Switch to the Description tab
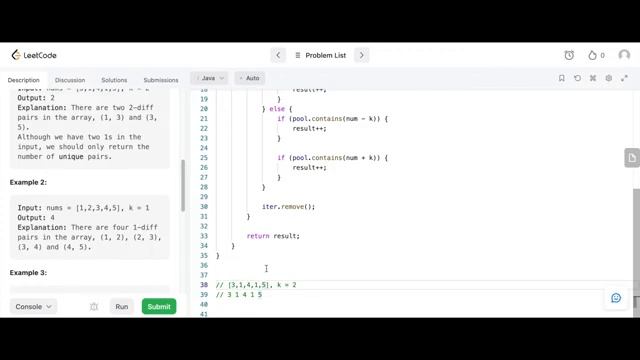Screen dimensions: 640x360 24,80
